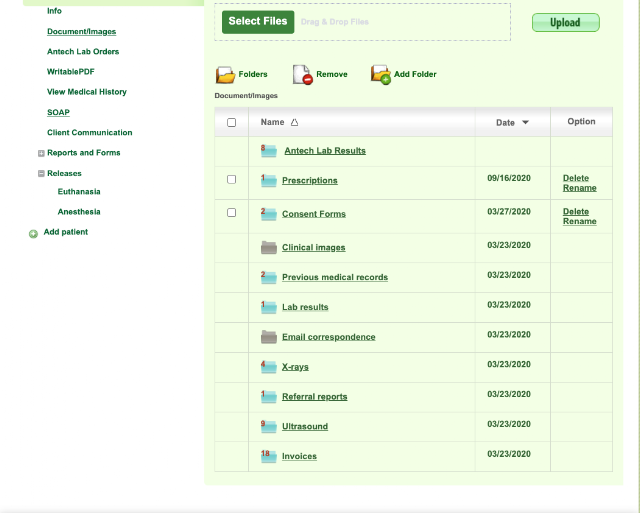Click the Lab results folder icon
This screenshot has width=640, height=513.
tap(269, 307)
